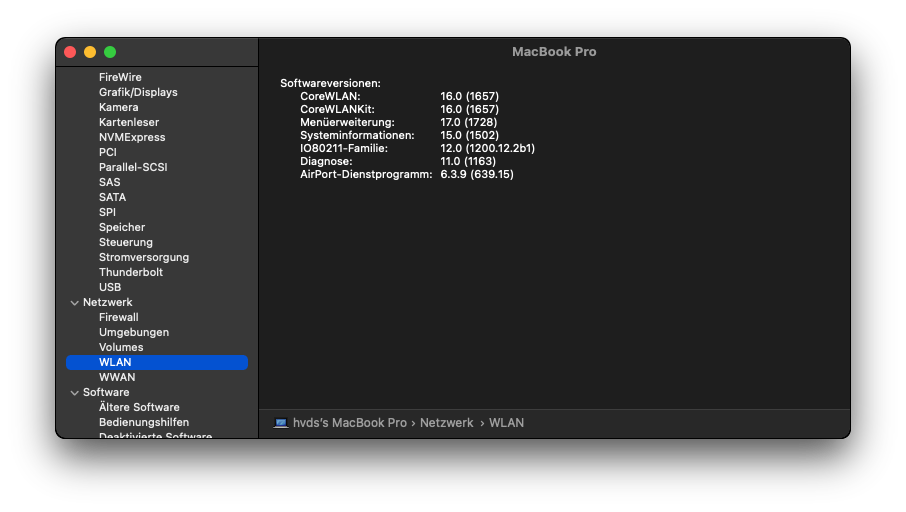Select Volumes under Netzwerk
Viewport: 906px width, 512px height.
[121, 347]
